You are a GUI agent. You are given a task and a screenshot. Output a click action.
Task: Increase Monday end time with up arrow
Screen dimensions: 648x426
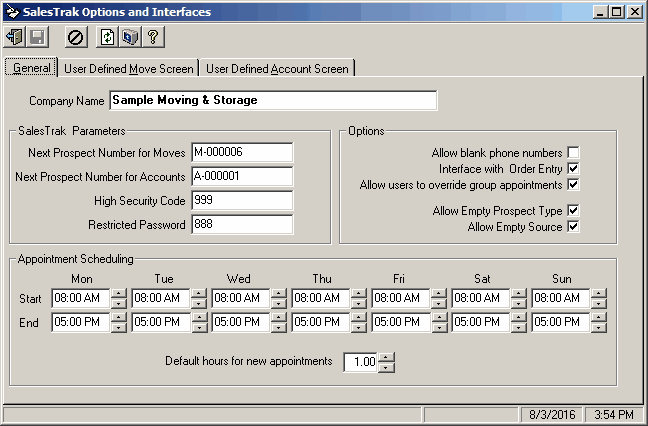119,317
